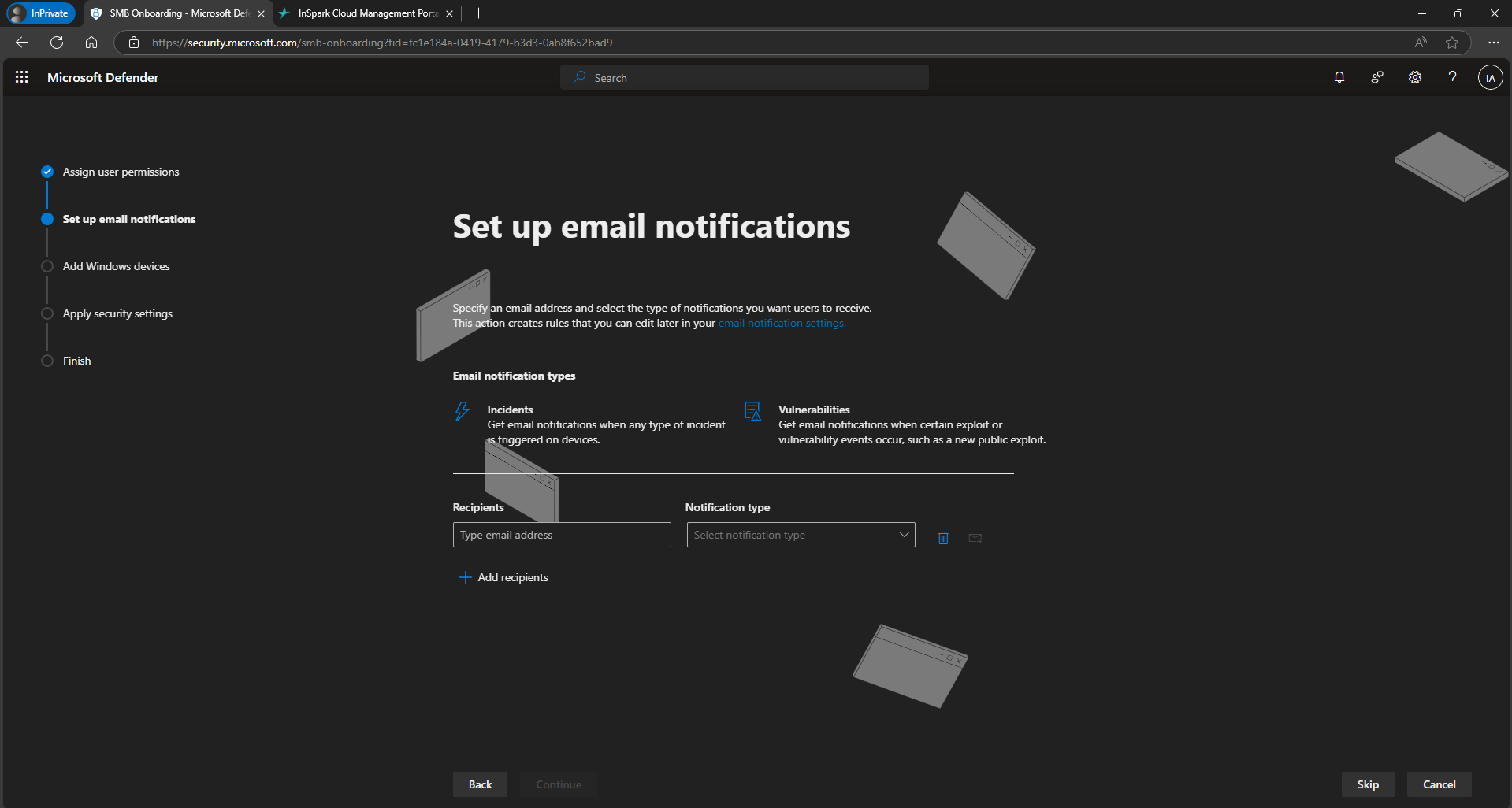Click the Incidents lightning bolt icon
Viewport: 1512px width, 808px height.
pyautogui.click(x=463, y=411)
